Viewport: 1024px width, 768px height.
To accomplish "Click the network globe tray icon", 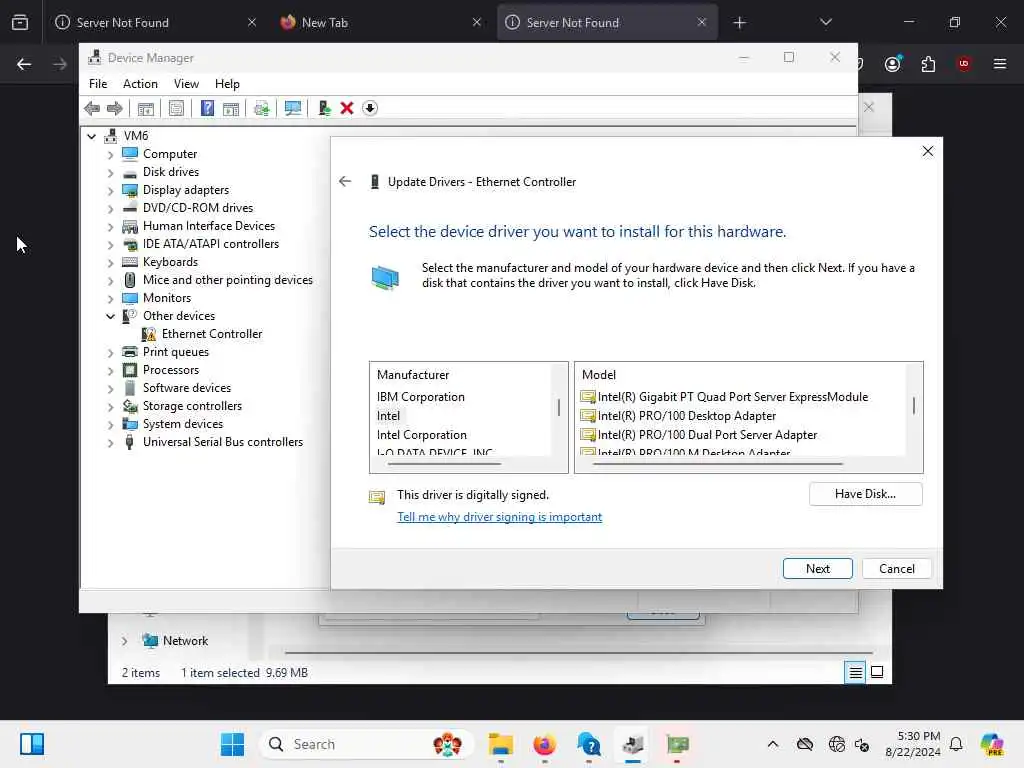I will point(836,744).
